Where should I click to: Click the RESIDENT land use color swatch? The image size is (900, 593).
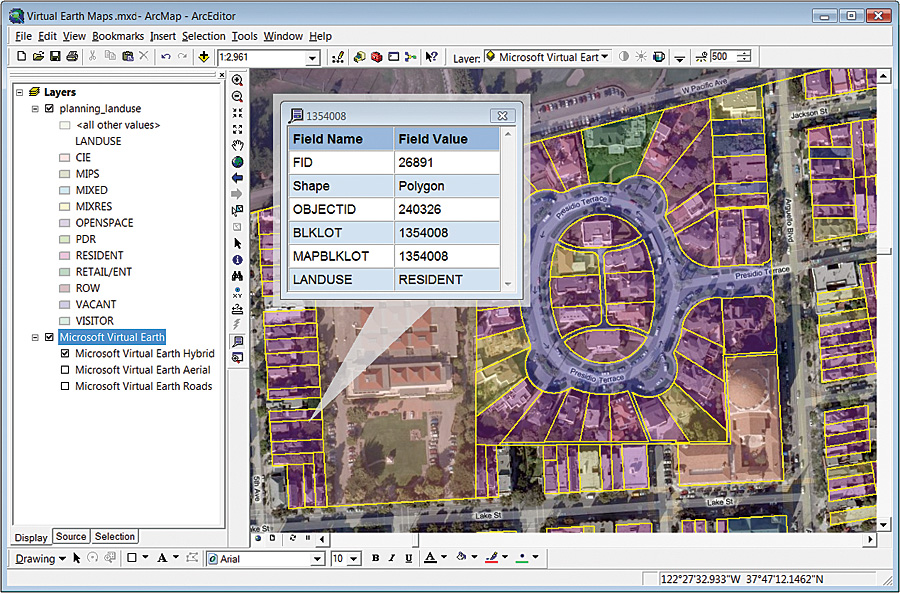(x=64, y=256)
